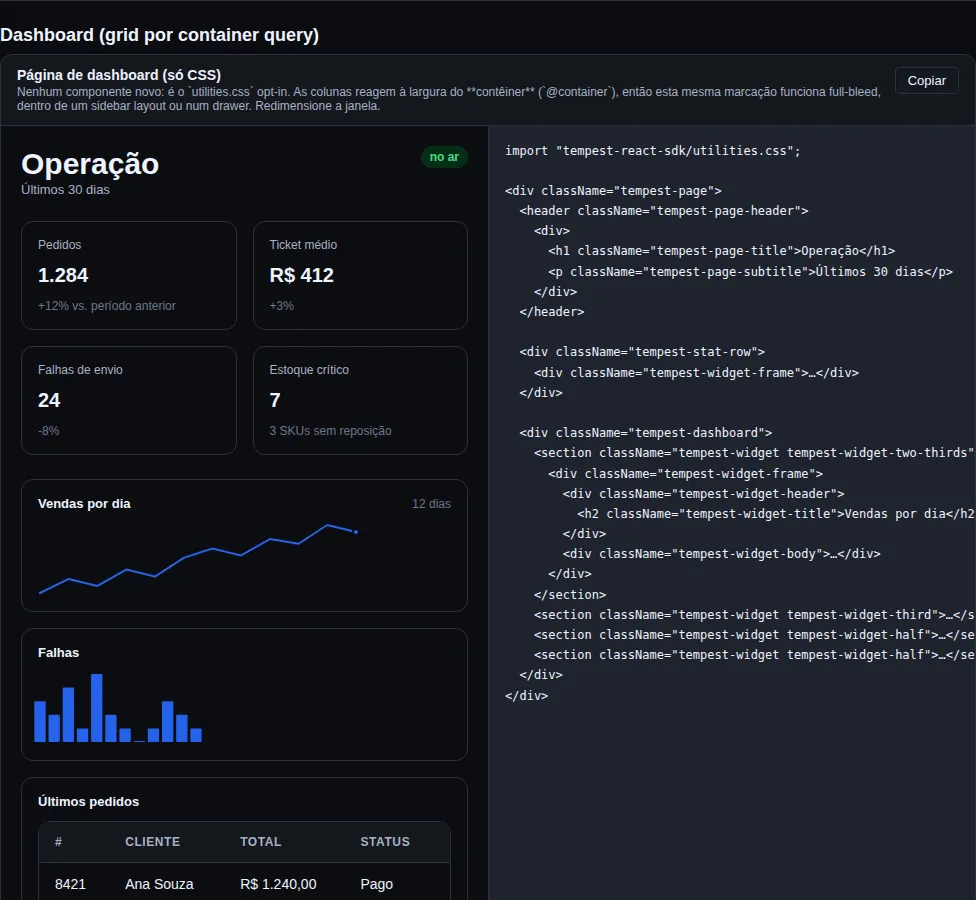The image size is (976, 900).
Task: Click the Vendas por dia line chart
Action: pos(198,559)
